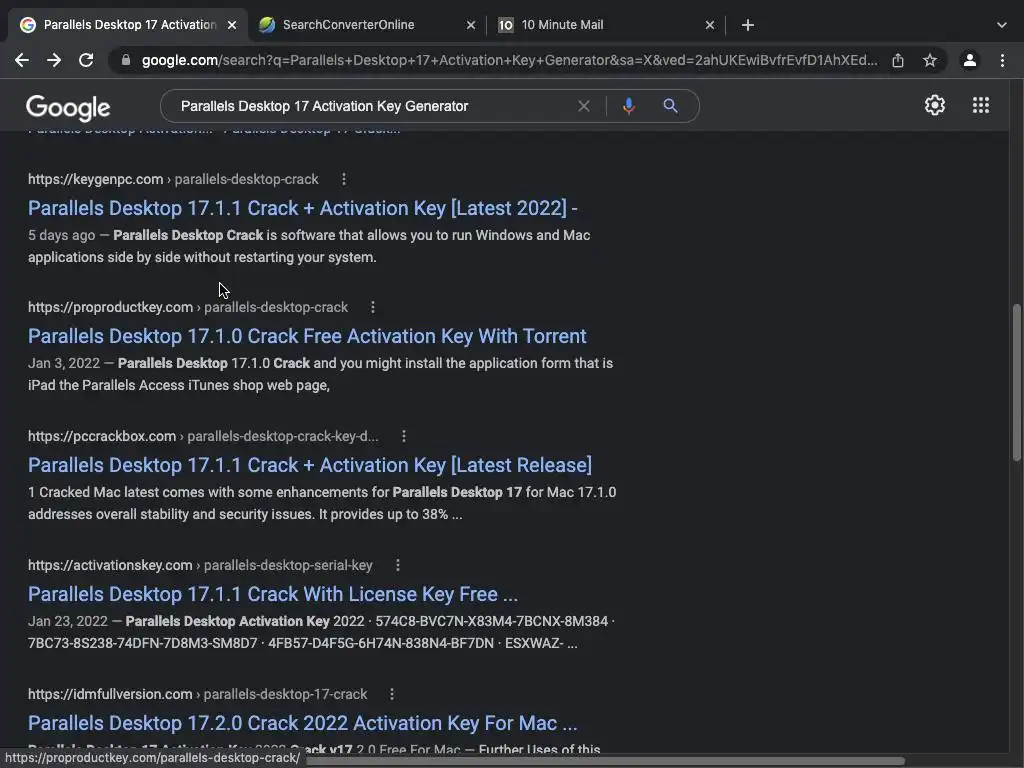Viewport: 1024px width, 768px height.
Task: Close the 10 Minute Mail tab
Action: [x=710, y=25]
